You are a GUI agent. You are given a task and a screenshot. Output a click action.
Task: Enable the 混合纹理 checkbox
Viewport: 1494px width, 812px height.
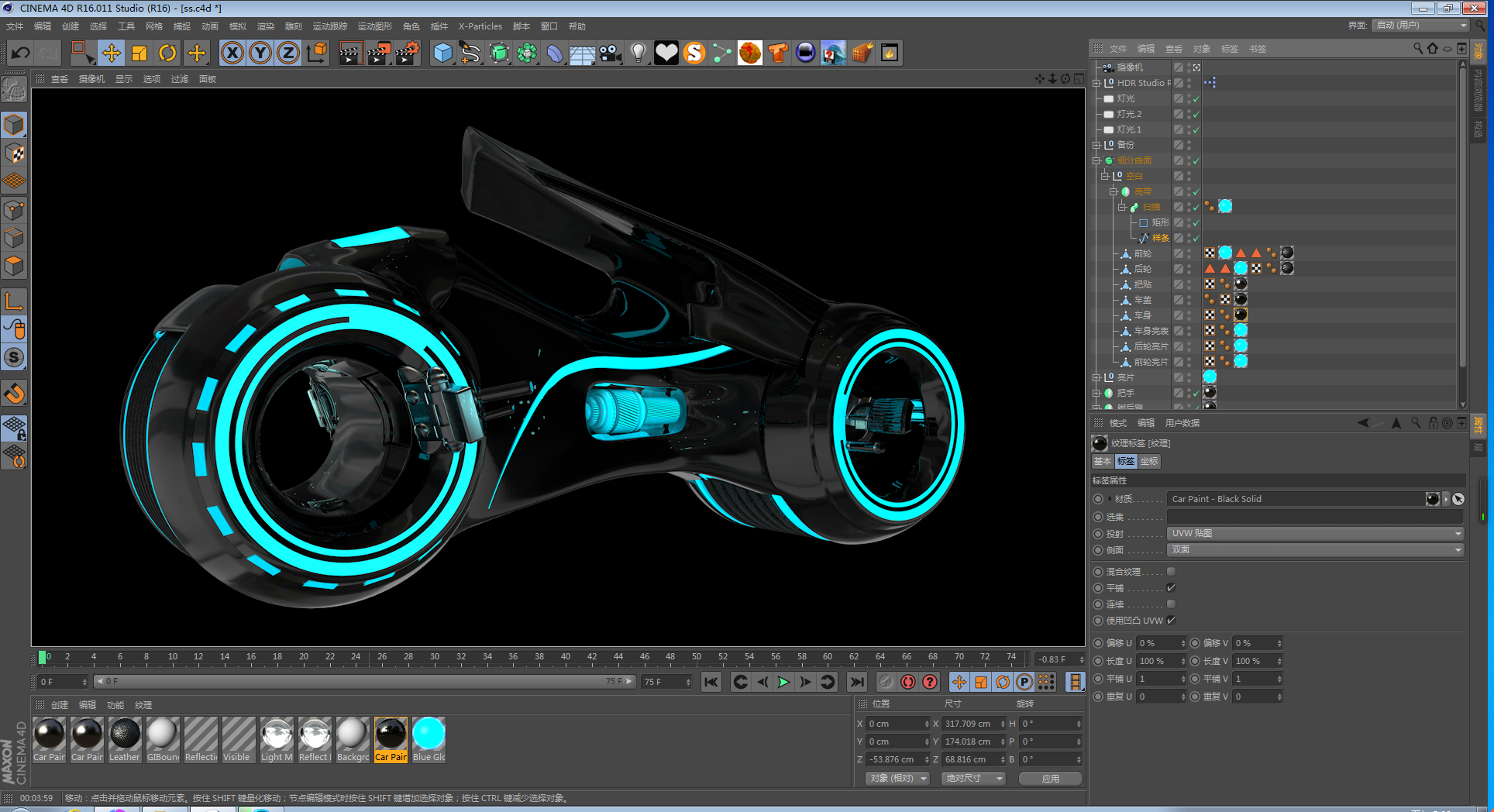pyautogui.click(x=1171, y=572)
